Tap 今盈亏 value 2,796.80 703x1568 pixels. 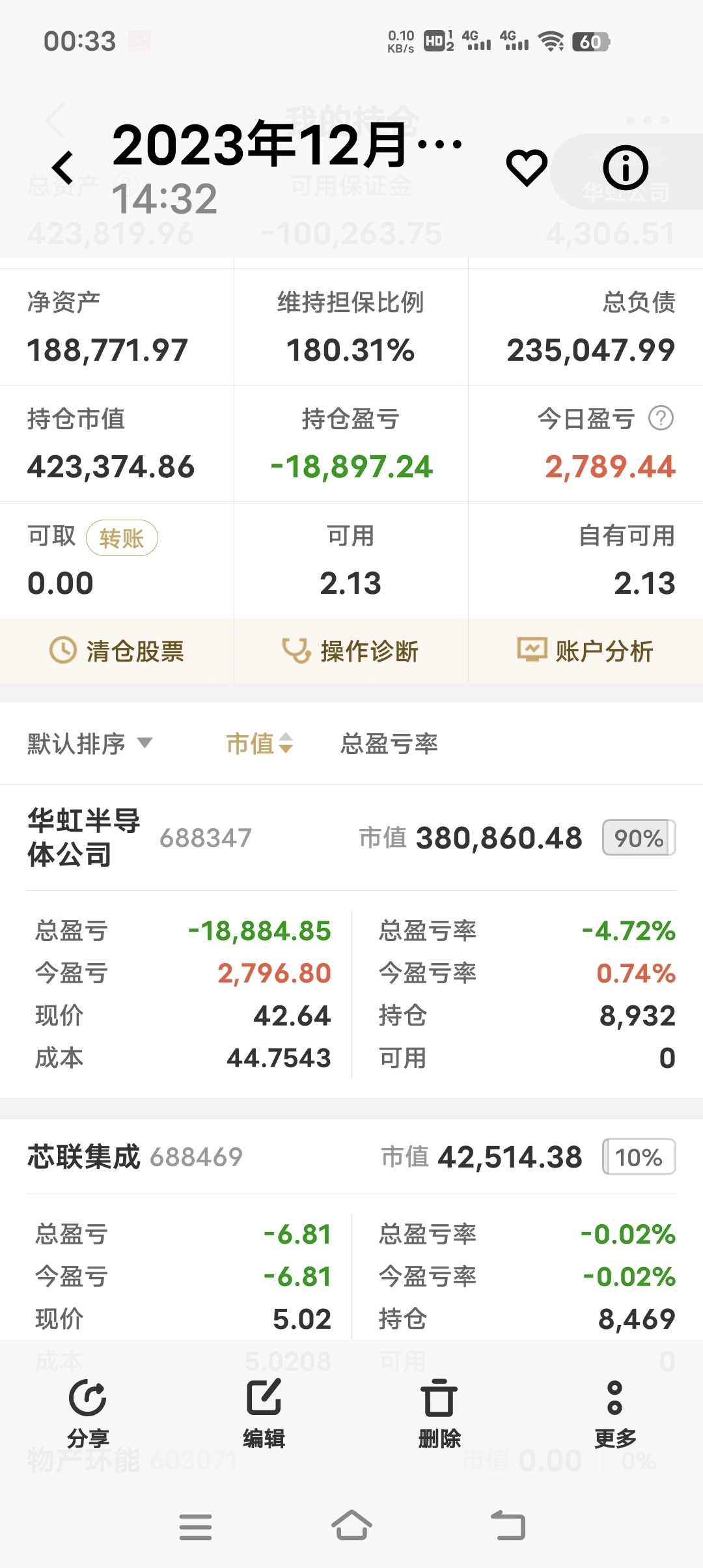pyautogui.click(x=274, y=973)
